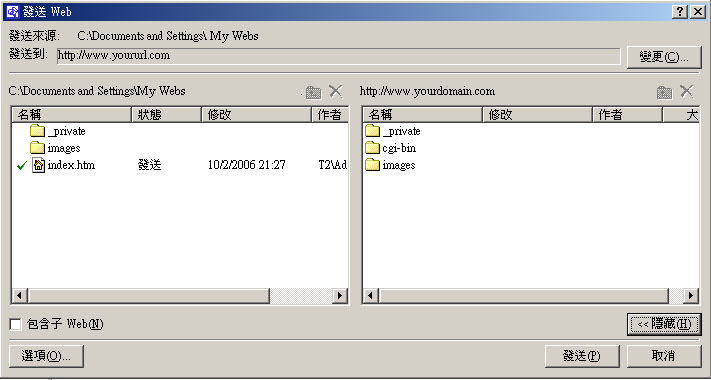Select the index.htm file icon

tap(39, 165)
